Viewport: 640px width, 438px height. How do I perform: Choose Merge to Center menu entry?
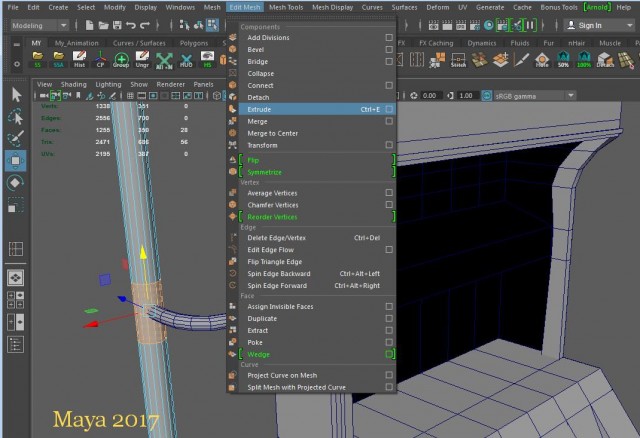(x=273, y=133)
